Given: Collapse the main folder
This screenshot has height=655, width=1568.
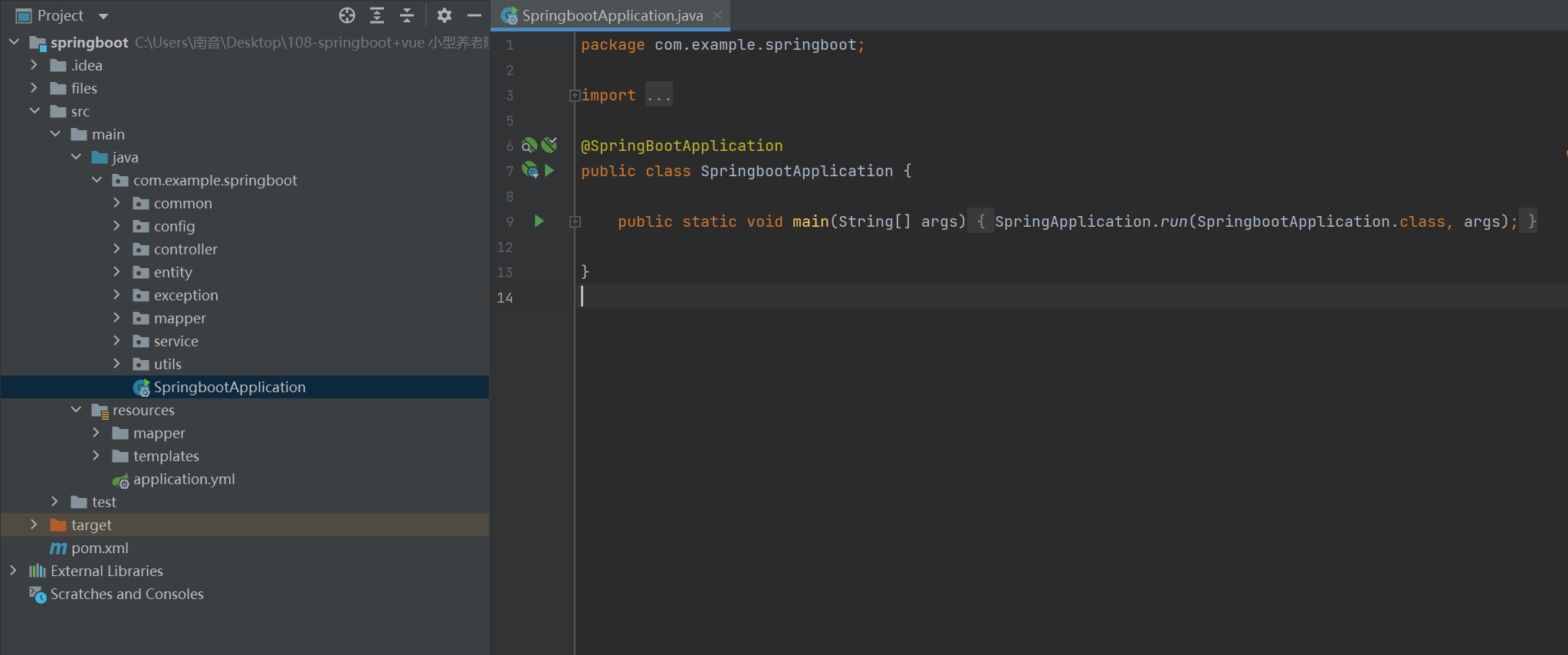Looking at the screenshot, I should coord(55,134).
